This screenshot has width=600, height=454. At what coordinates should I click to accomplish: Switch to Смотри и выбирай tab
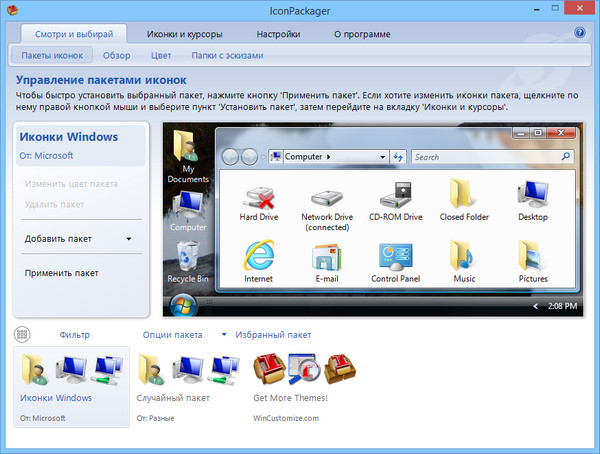[74, 34]
